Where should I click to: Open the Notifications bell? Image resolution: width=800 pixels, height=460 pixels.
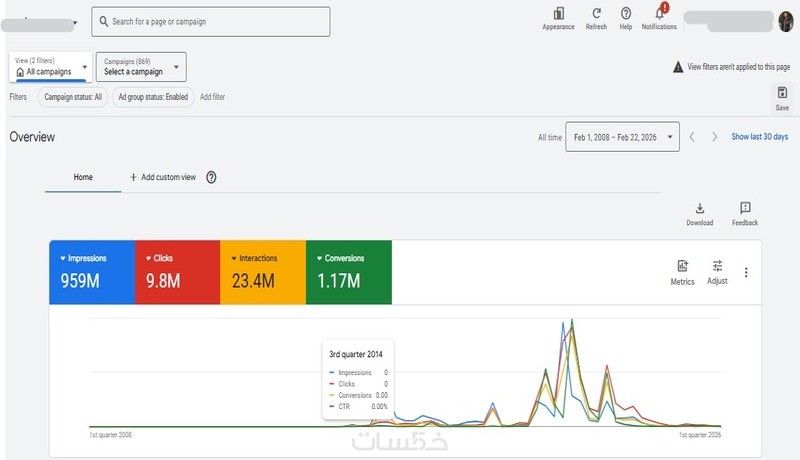(659, 14)
